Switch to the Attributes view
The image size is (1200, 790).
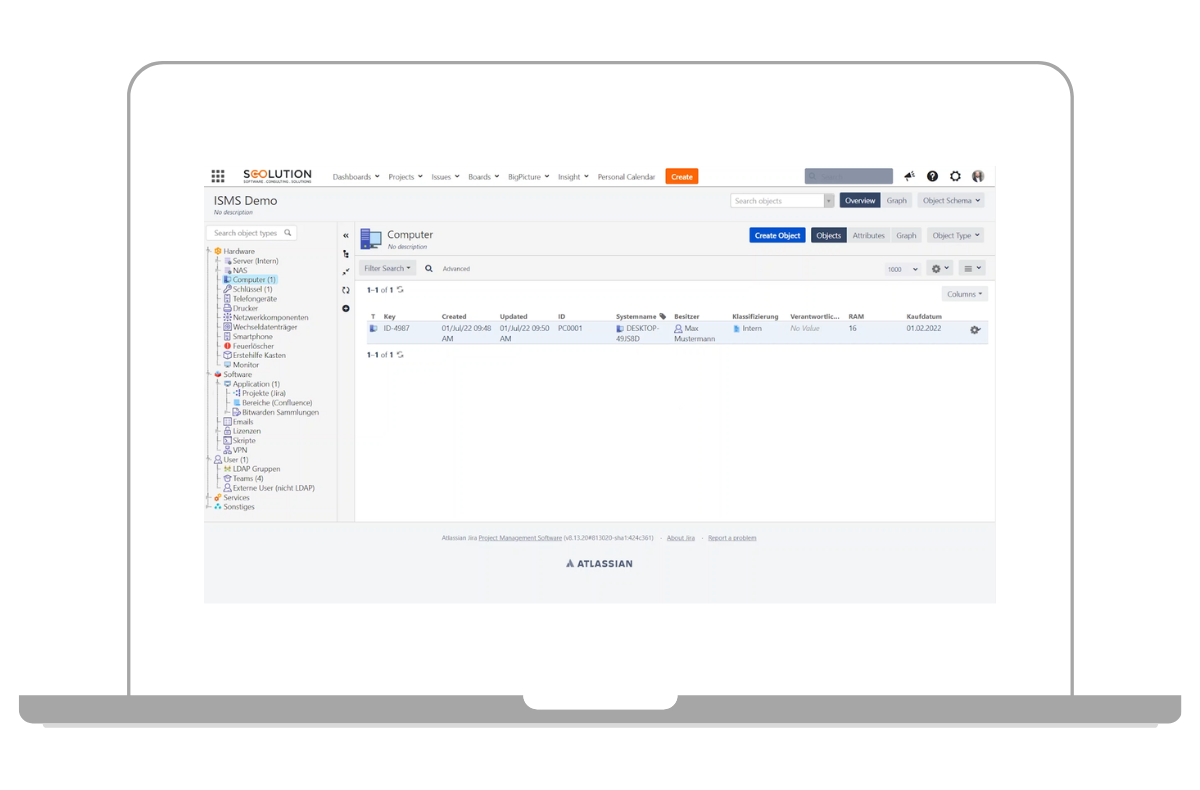click(868, 236)
